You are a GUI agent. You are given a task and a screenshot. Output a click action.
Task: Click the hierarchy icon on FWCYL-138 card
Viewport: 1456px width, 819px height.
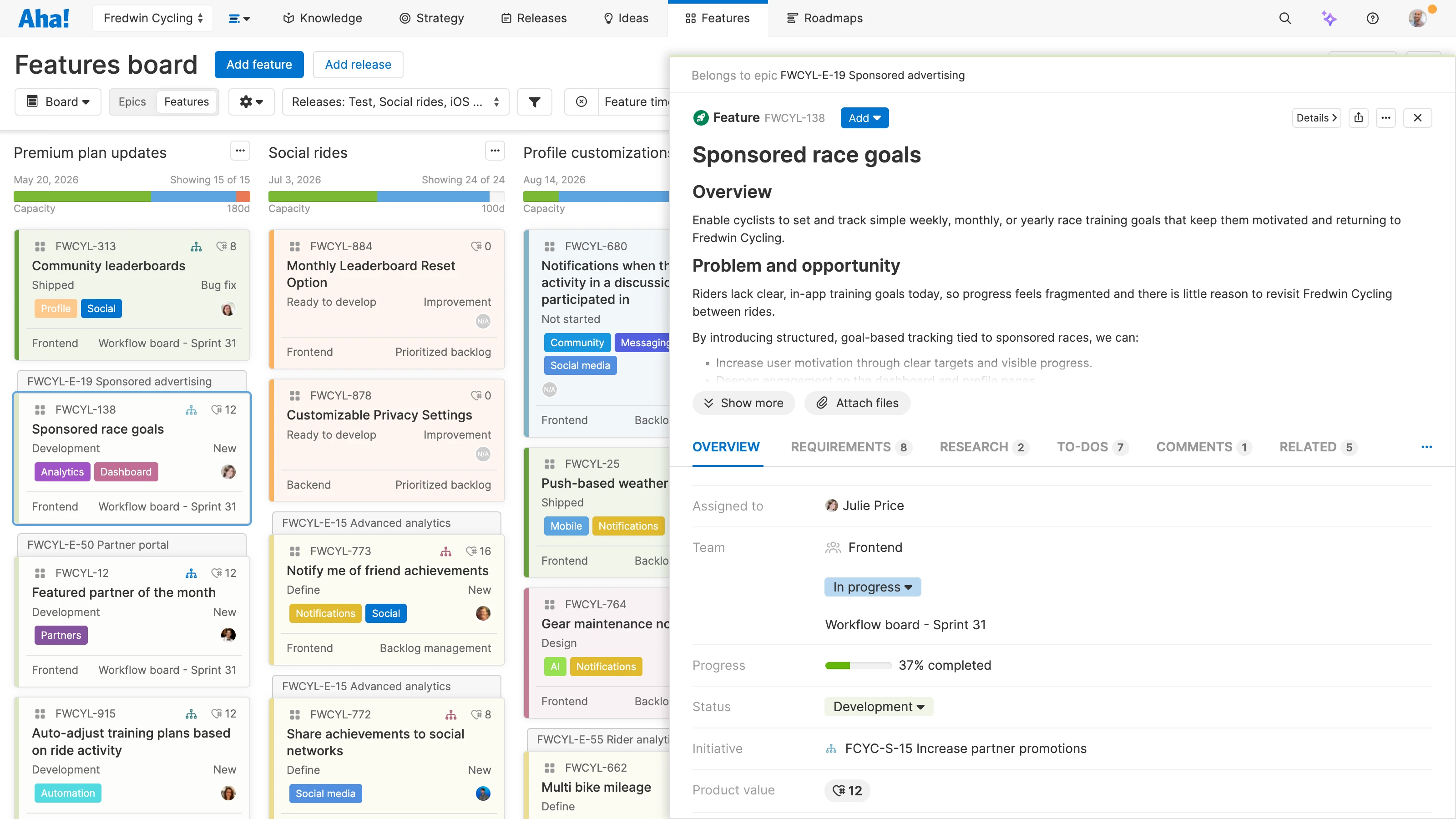click(191, 410)
